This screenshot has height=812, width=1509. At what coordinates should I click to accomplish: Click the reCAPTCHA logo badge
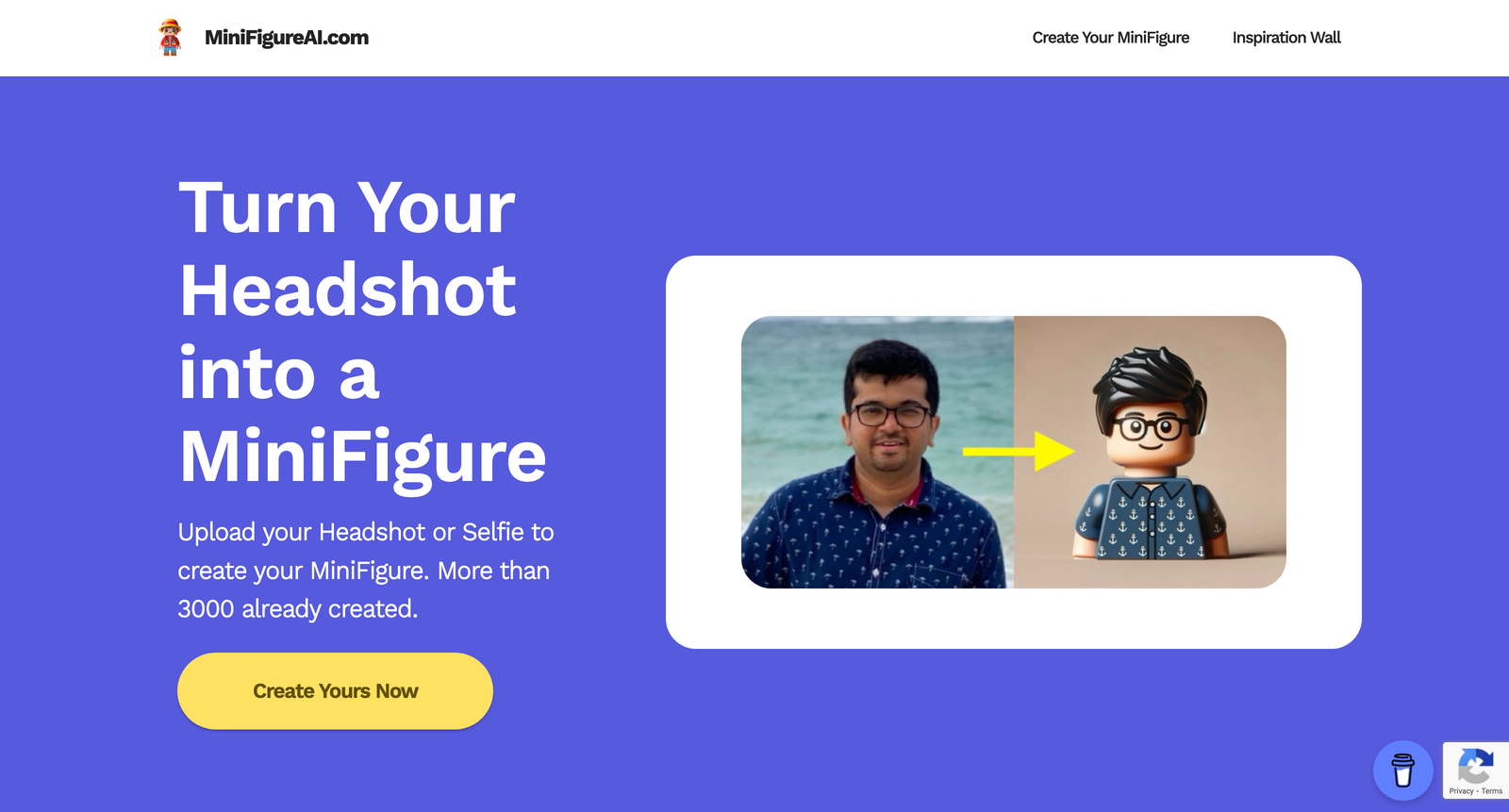click(1476, 765)
